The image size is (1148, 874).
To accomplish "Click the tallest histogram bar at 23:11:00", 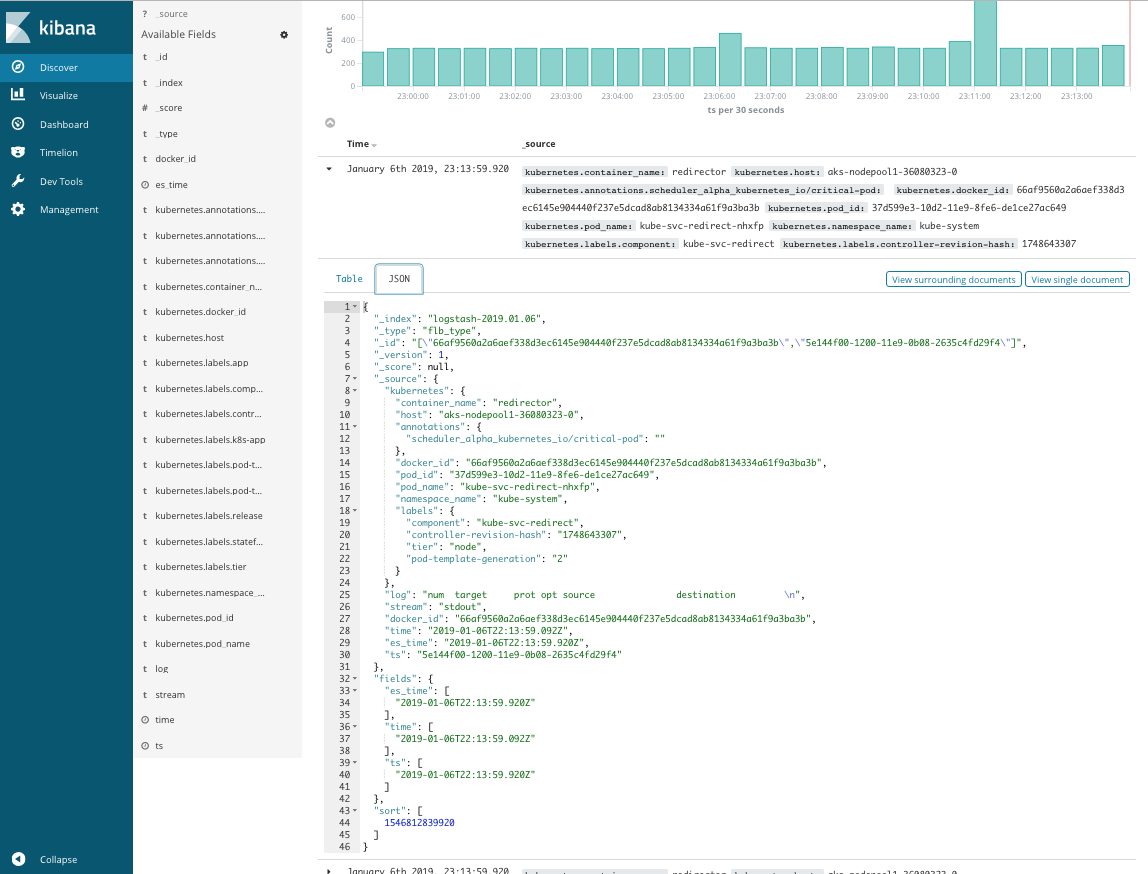I will coord(985,43).
